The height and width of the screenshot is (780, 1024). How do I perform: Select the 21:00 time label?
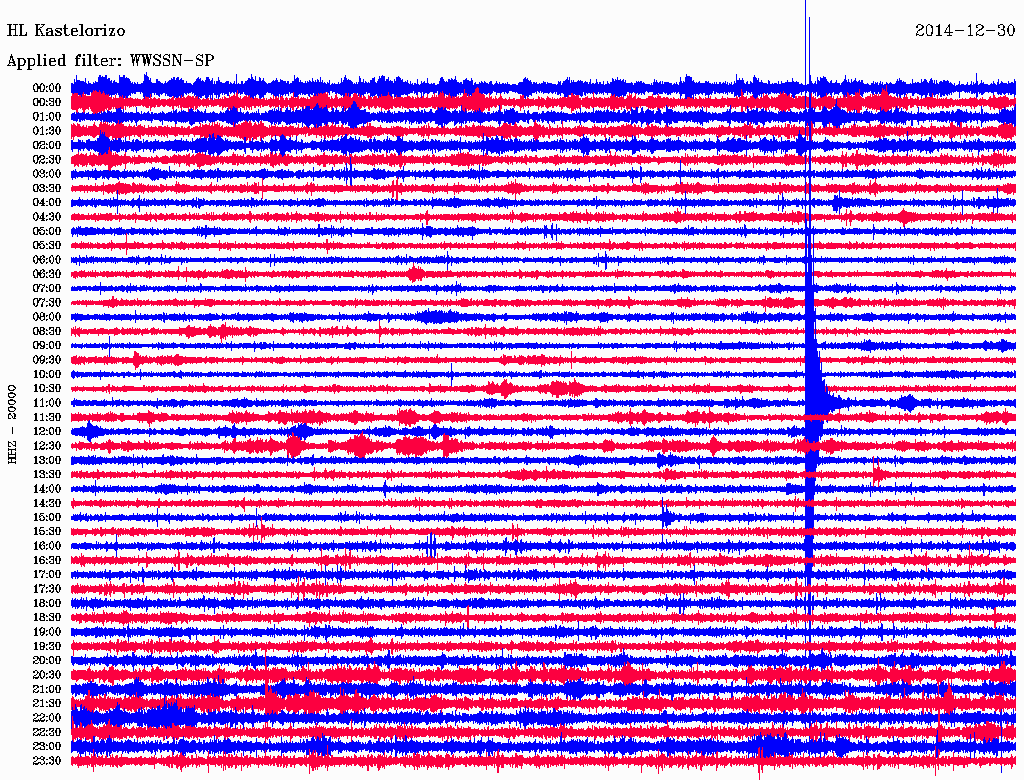point(47,690)
